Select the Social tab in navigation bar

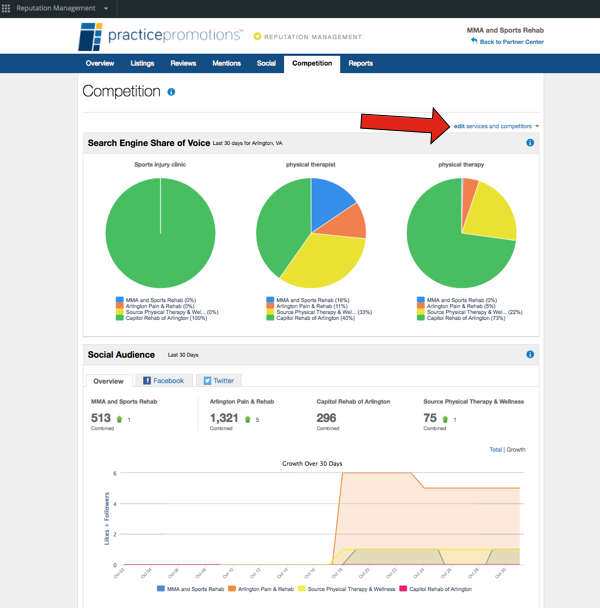266,63
